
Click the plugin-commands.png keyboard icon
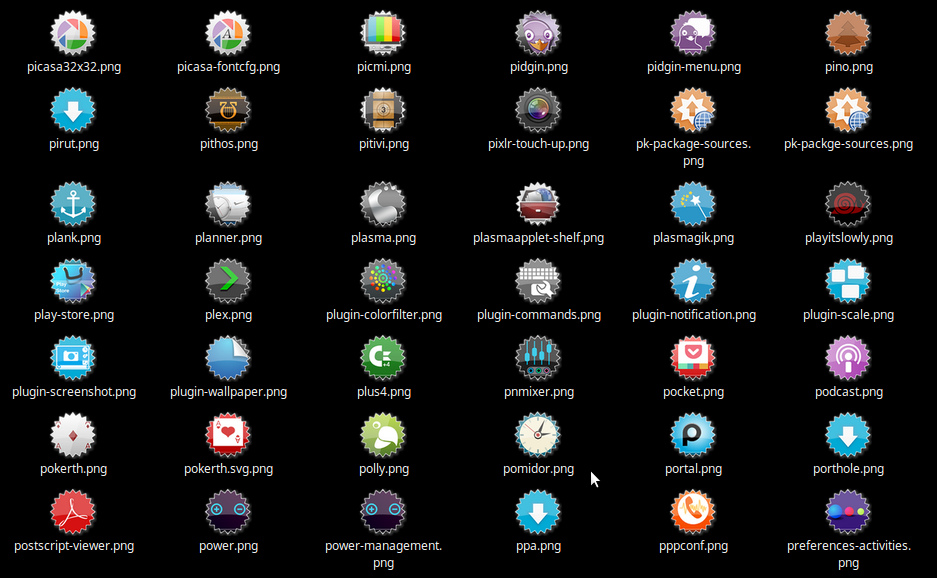tap(538, 282)
